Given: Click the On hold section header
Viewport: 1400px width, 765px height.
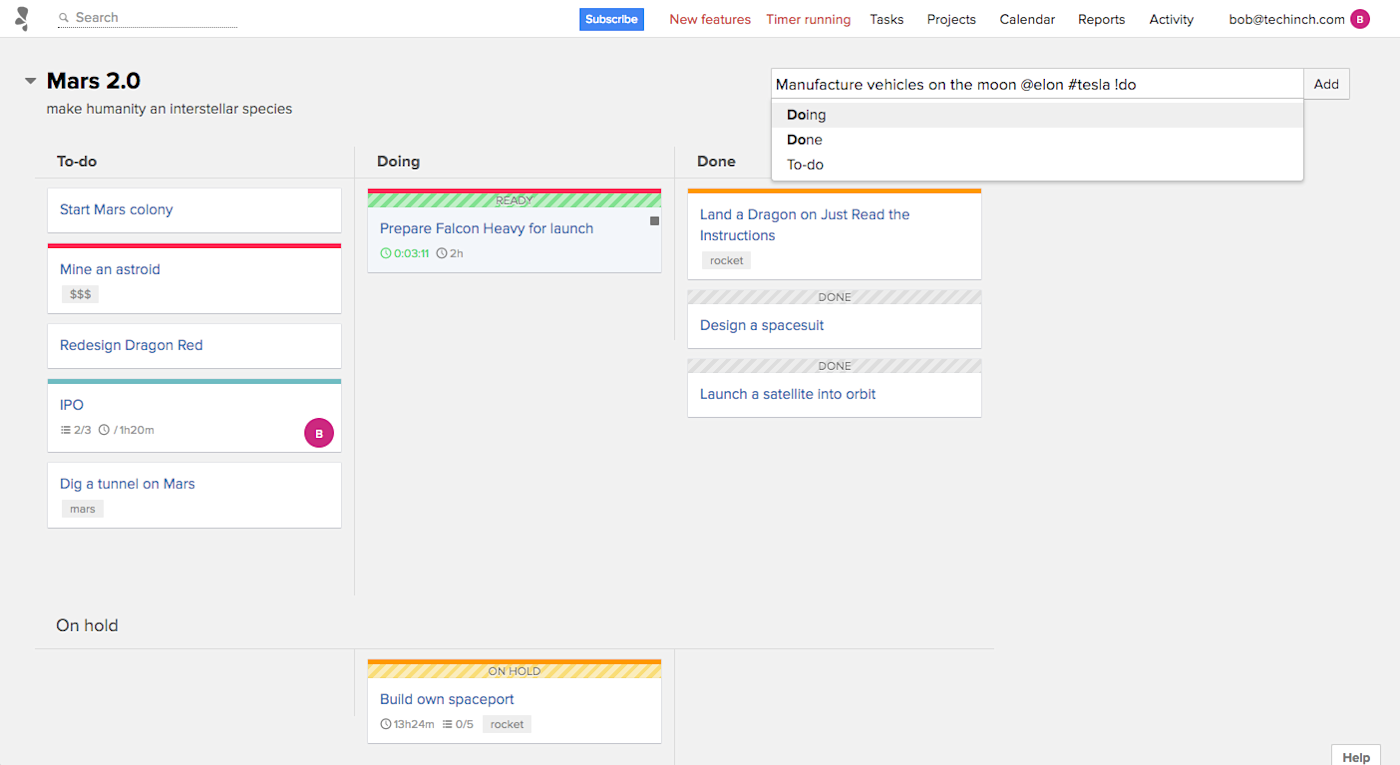Looking at the screenshot, I should [x=87, y=626].
